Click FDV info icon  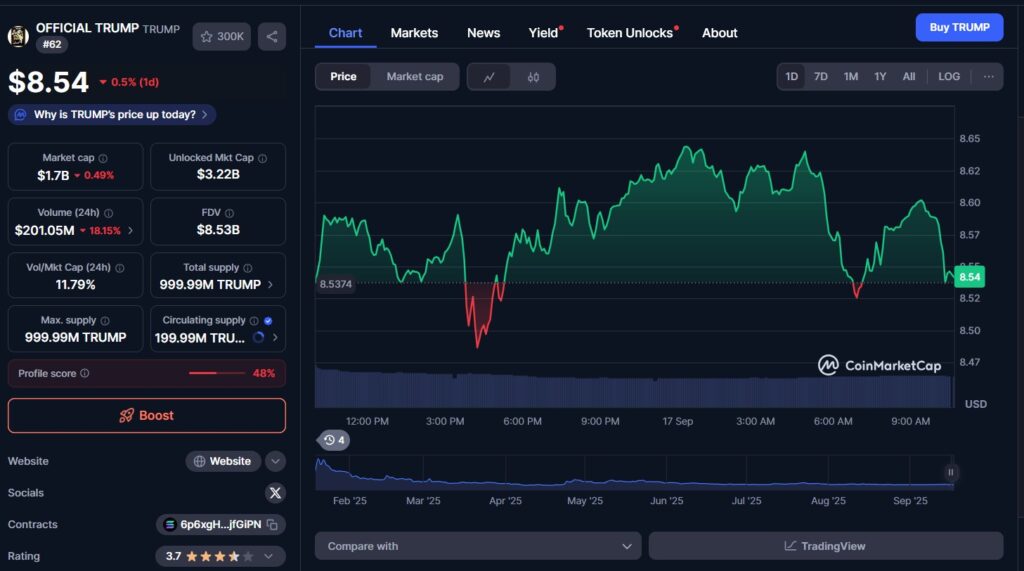click(x=229, y=213)
